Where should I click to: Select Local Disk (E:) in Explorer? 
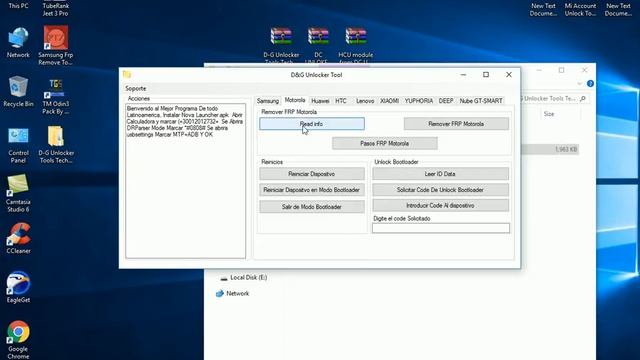tap(248, 278)
